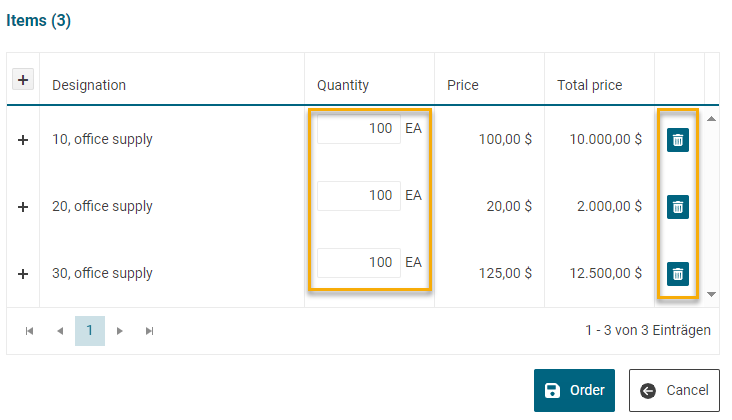
Task: Go to next page of items
Action: [x=120, y=331]
